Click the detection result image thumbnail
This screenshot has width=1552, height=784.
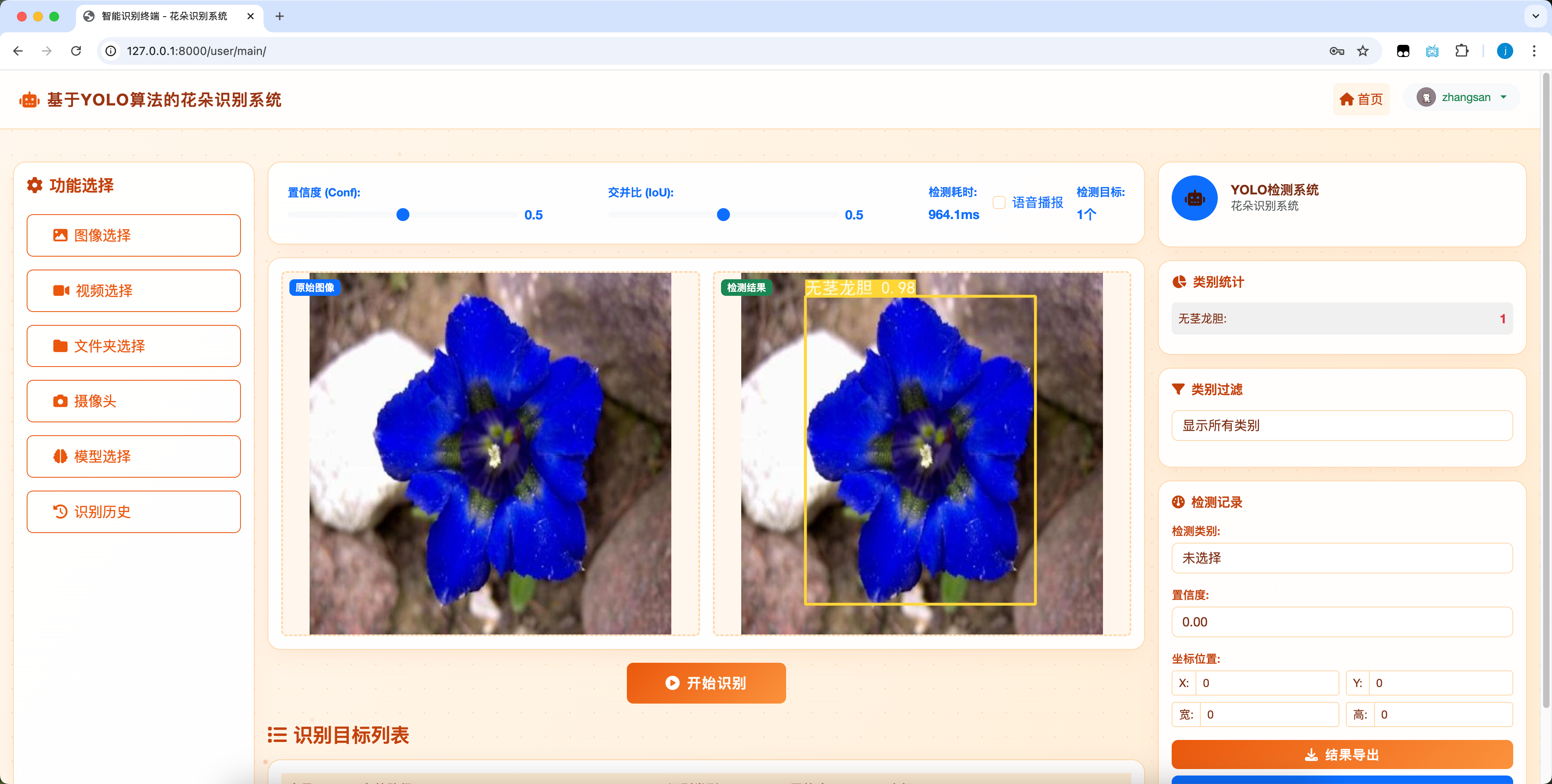[921, 453]
